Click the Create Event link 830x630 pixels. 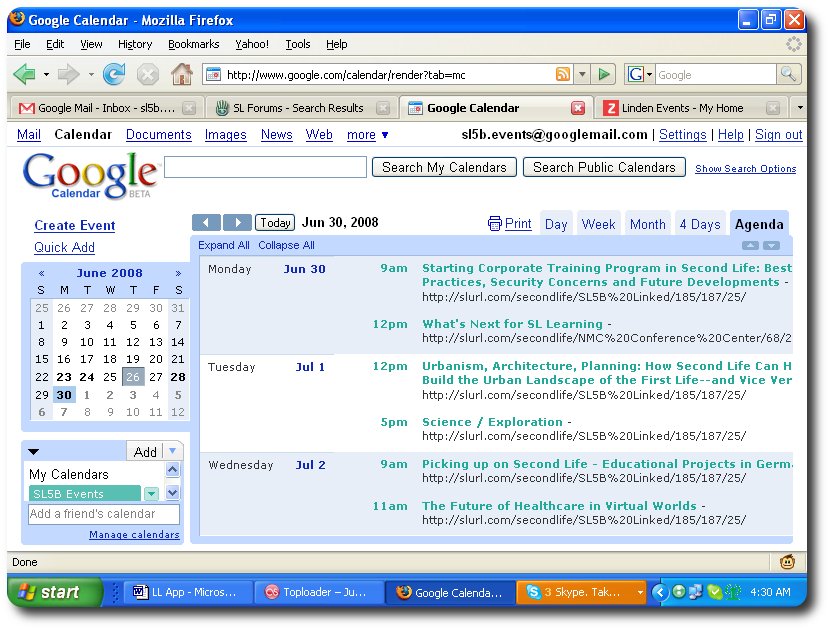point(74,226)
